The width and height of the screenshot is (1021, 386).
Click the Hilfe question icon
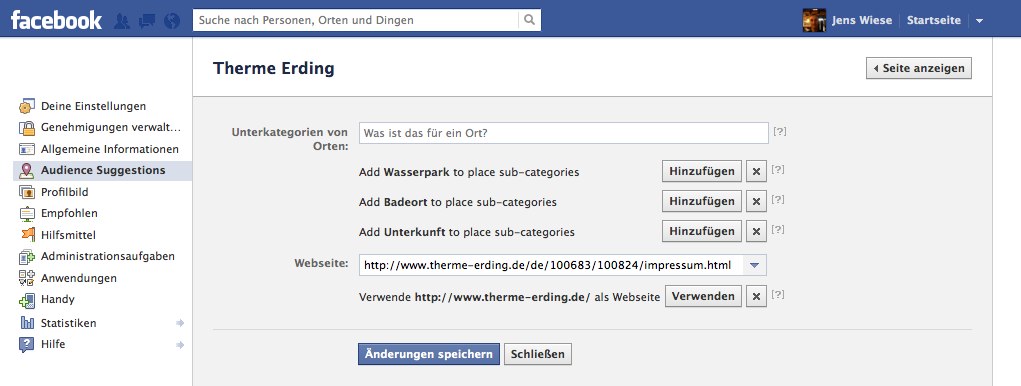(27, 344)
